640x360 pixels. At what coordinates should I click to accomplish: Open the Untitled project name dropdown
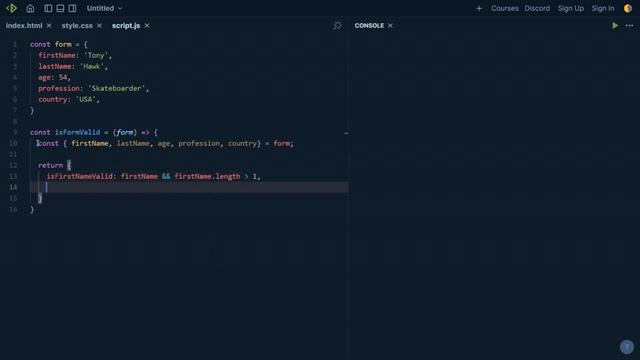[104, 8]
